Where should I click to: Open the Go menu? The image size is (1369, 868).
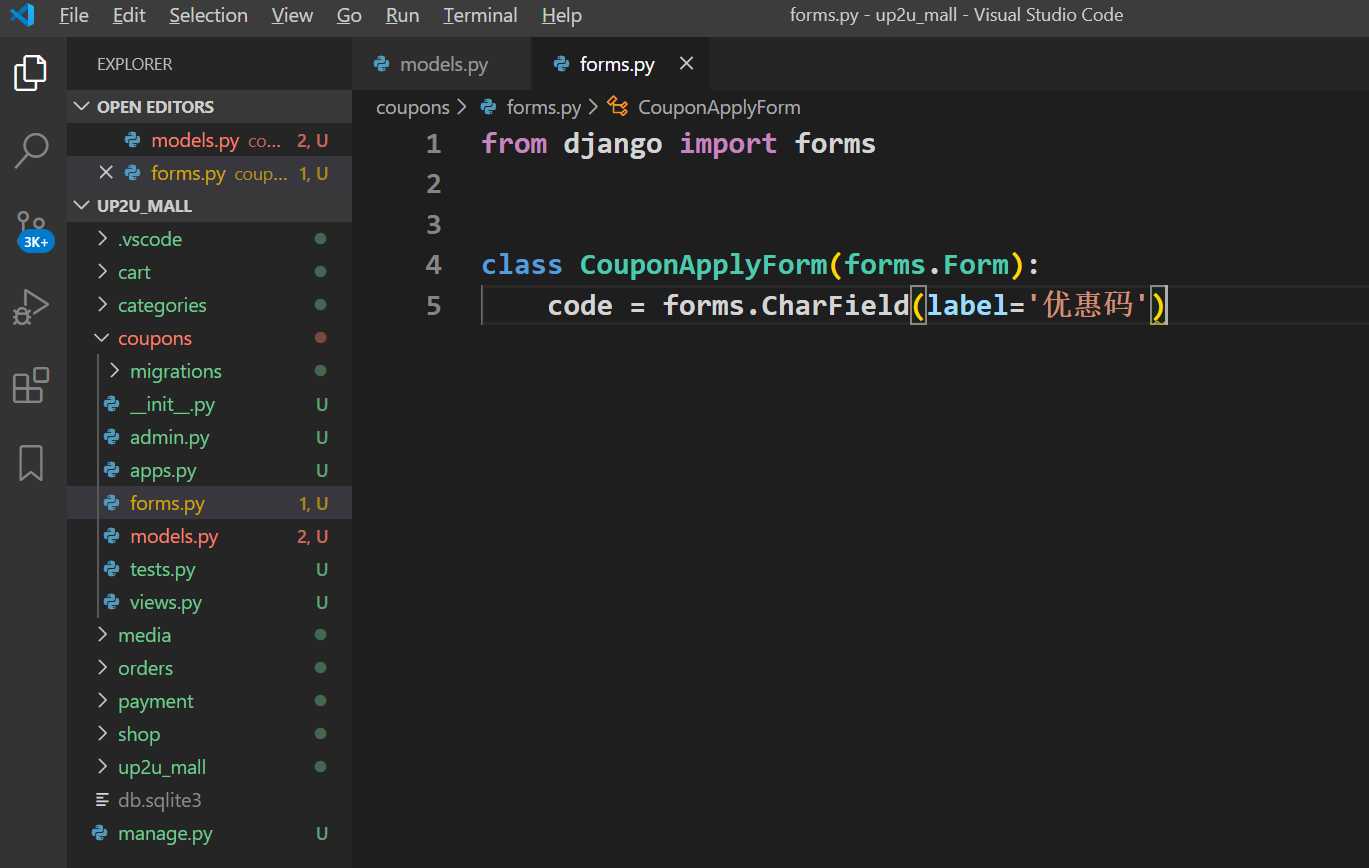[349, 15]
